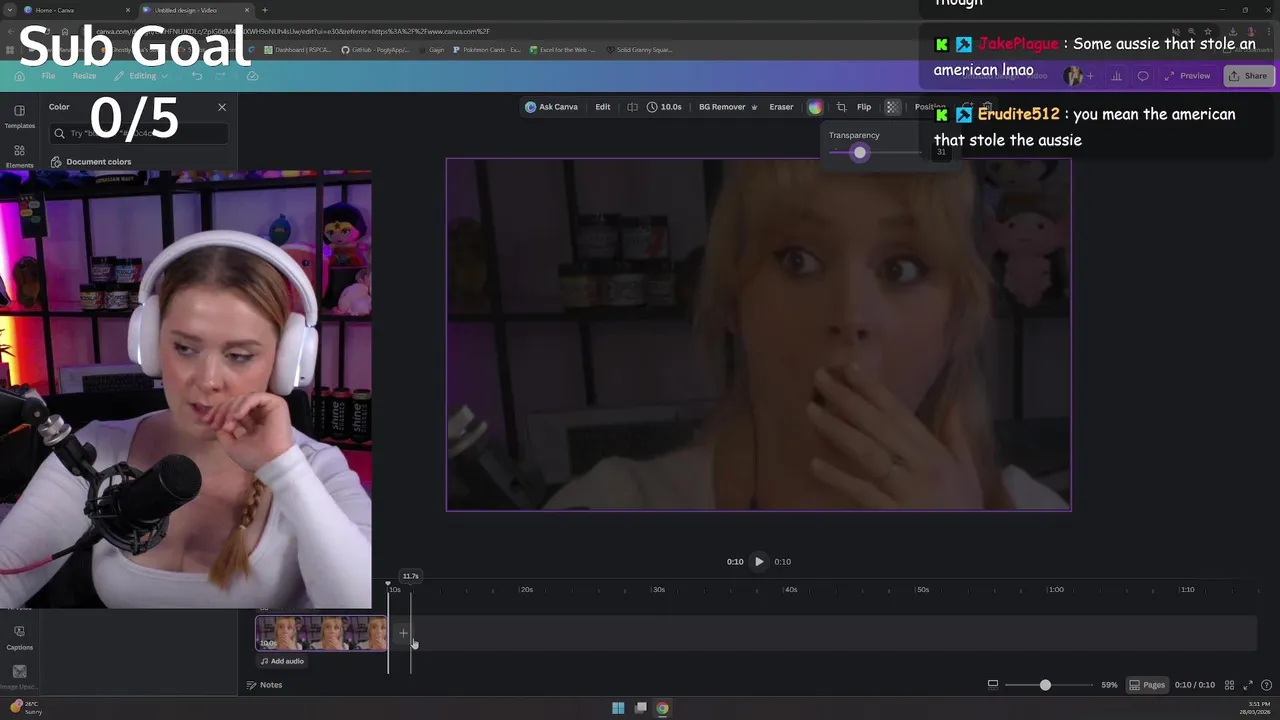
Task: Open the Flip options
Action: click(x=864, y=107)
